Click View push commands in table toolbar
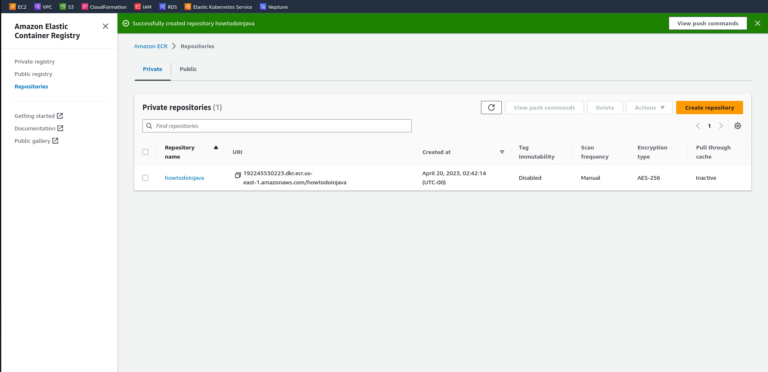Viewport: 768px width, 372px height. click(544, 108)
